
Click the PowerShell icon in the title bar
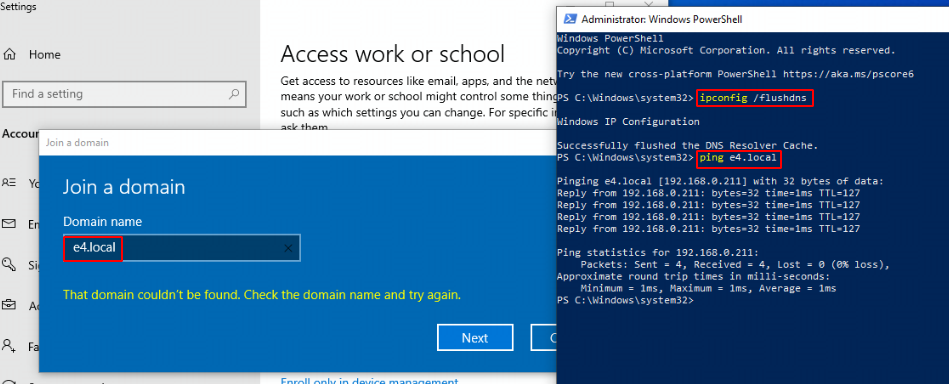coord(569,19)
